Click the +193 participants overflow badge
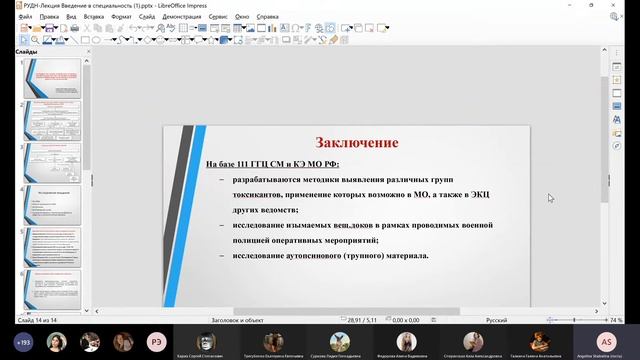The image size is (640, 360). (23, 342)
